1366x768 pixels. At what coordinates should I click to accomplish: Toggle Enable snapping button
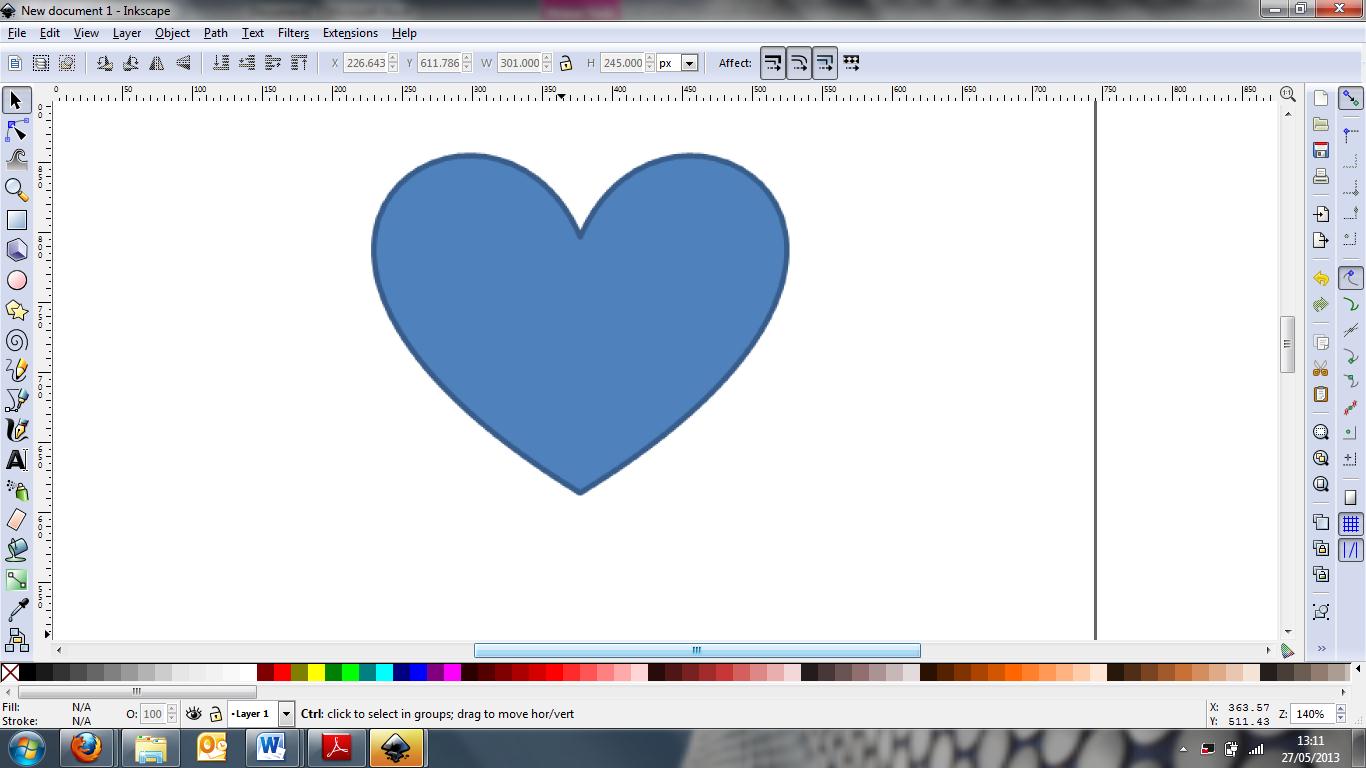click(1351, 98)
